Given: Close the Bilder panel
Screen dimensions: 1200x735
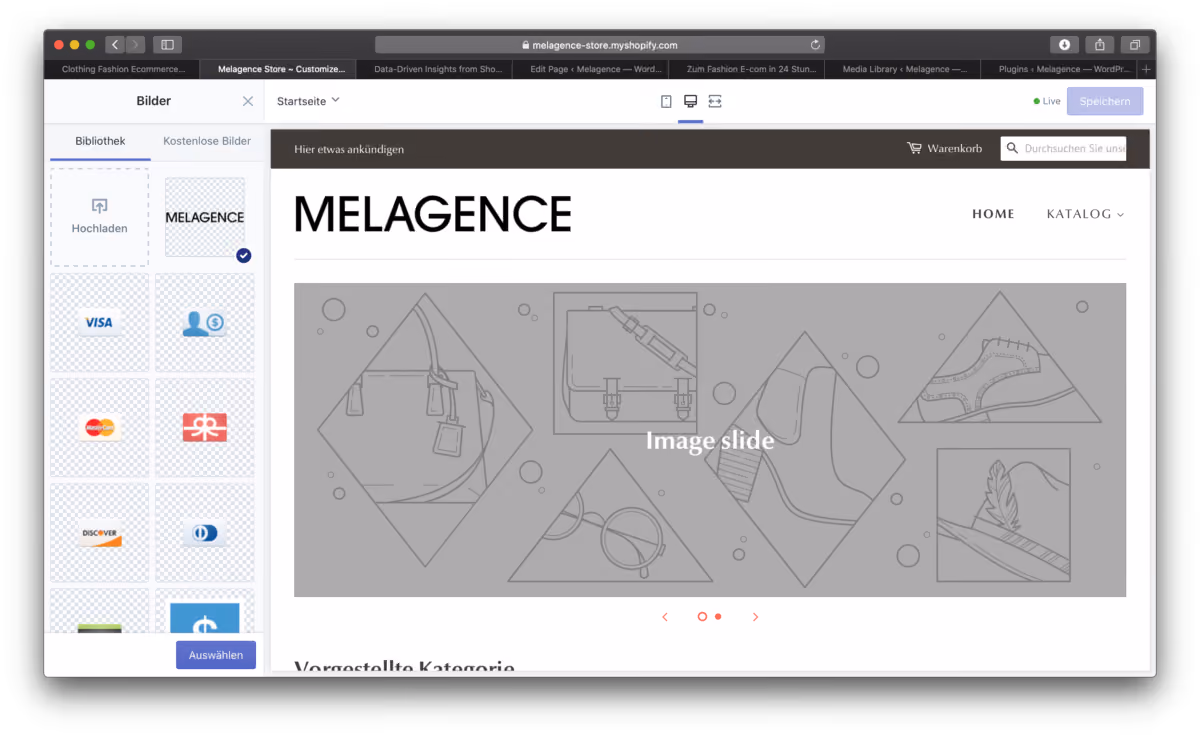Looking at the screenshot, I should [248, 101].
